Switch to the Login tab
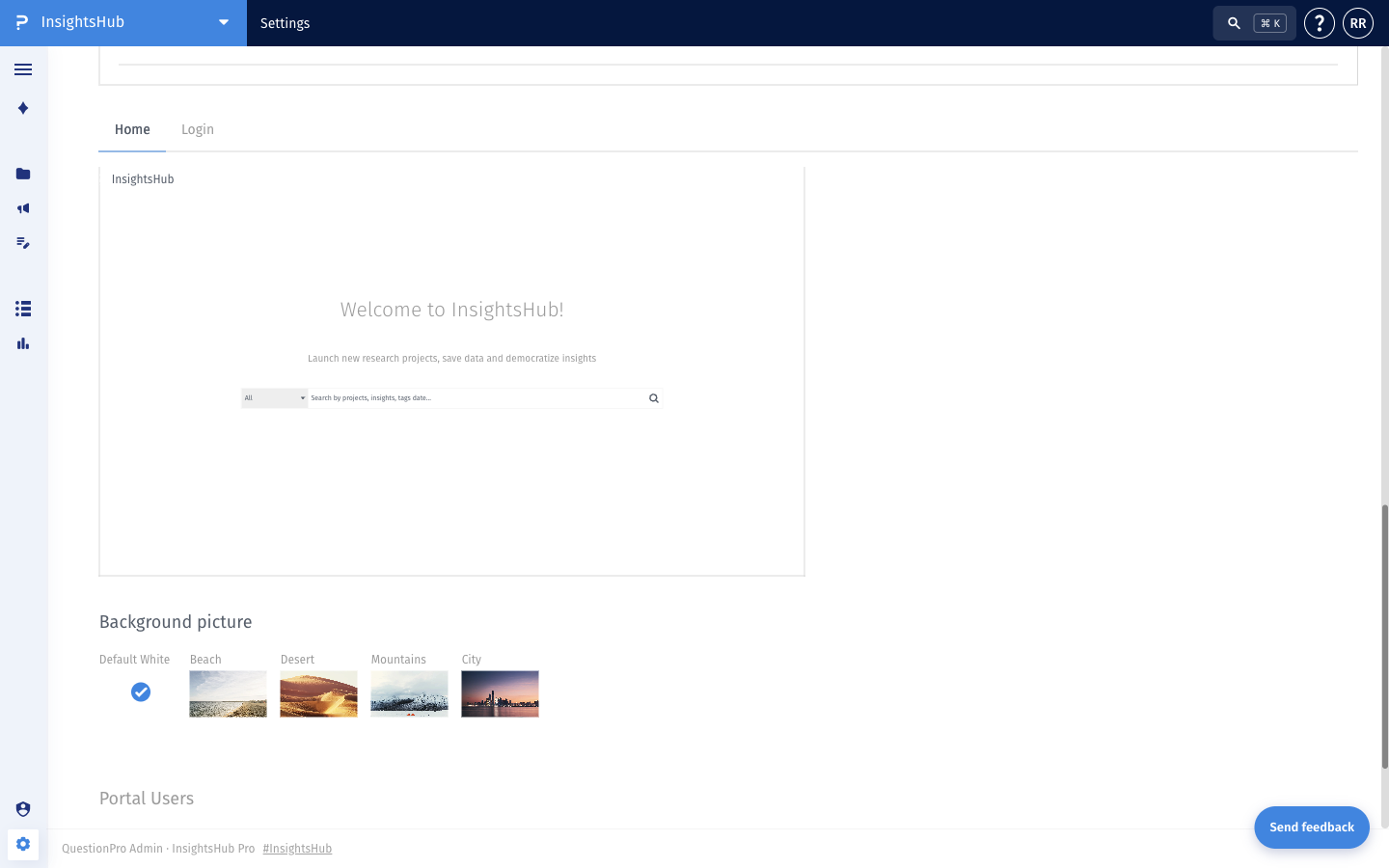Screen dimensions: 1389x868 198,129
